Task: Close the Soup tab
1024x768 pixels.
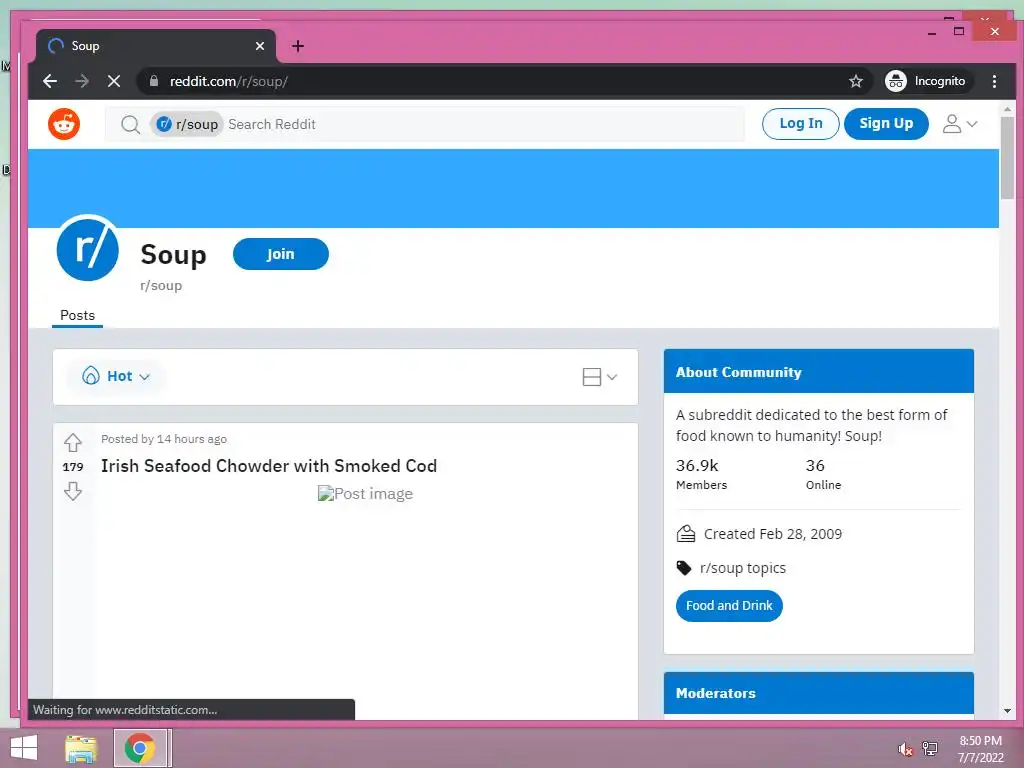Action: (x=260, y=46)
